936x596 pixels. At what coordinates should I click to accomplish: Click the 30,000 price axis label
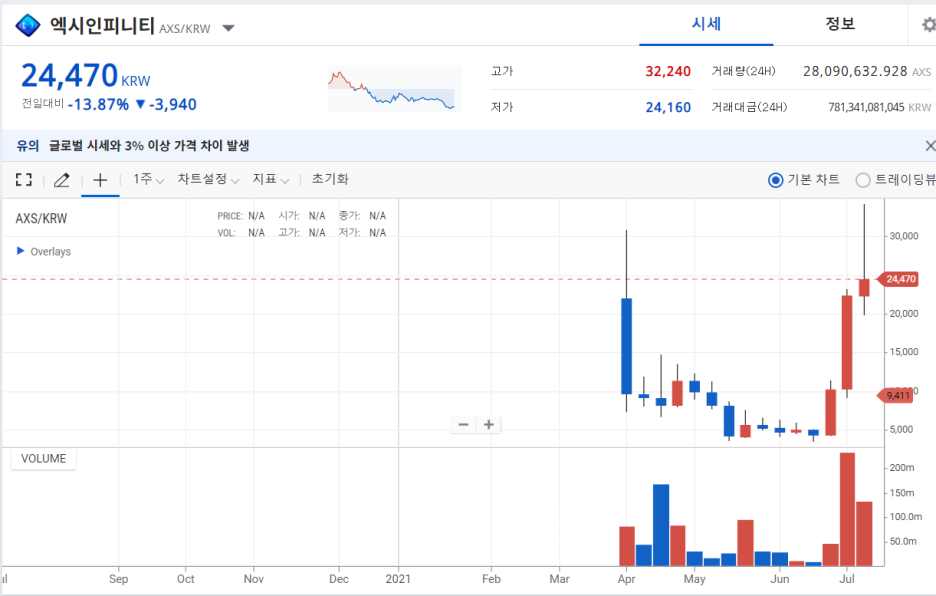(903, 236)
